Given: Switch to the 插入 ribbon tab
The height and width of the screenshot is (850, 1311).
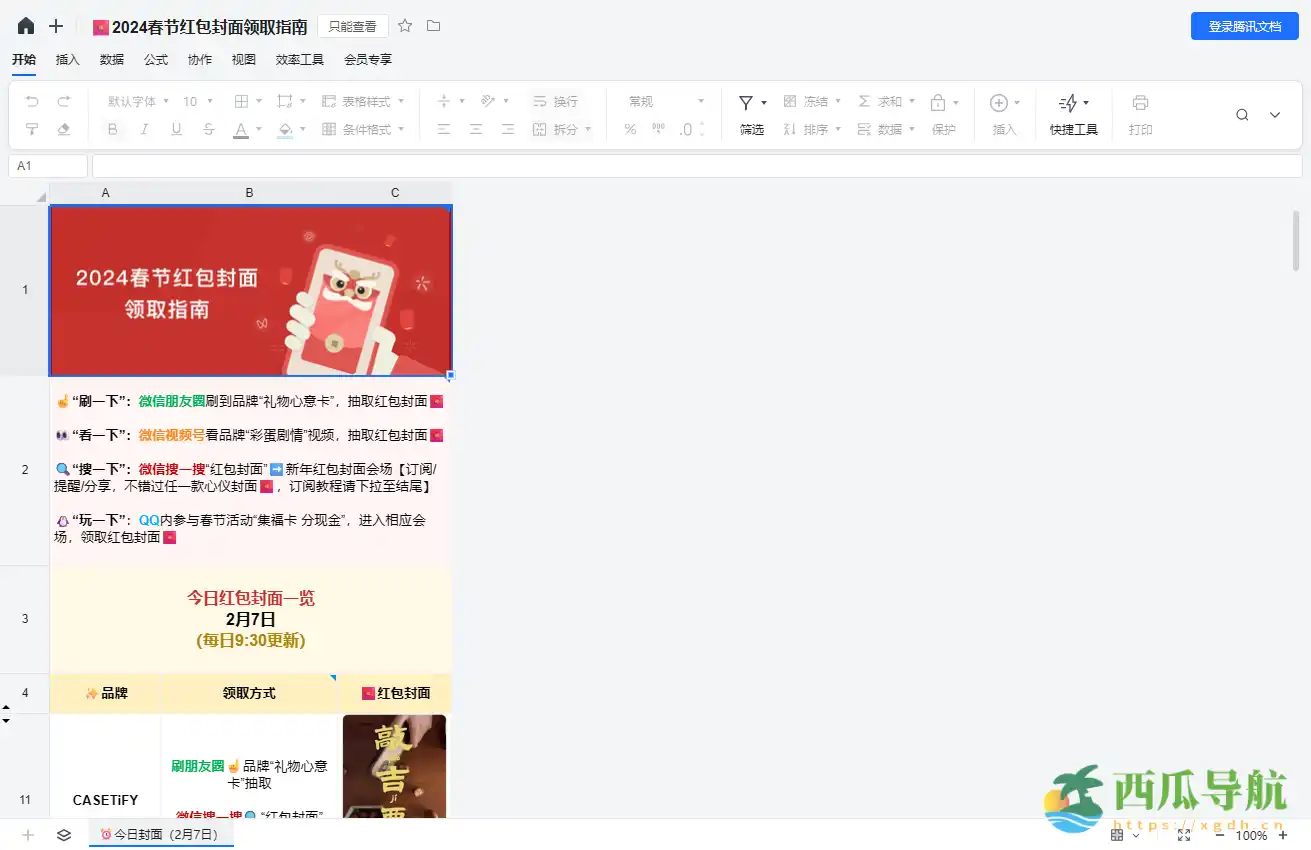Looking at the screenshot, I should coord(67,59).
